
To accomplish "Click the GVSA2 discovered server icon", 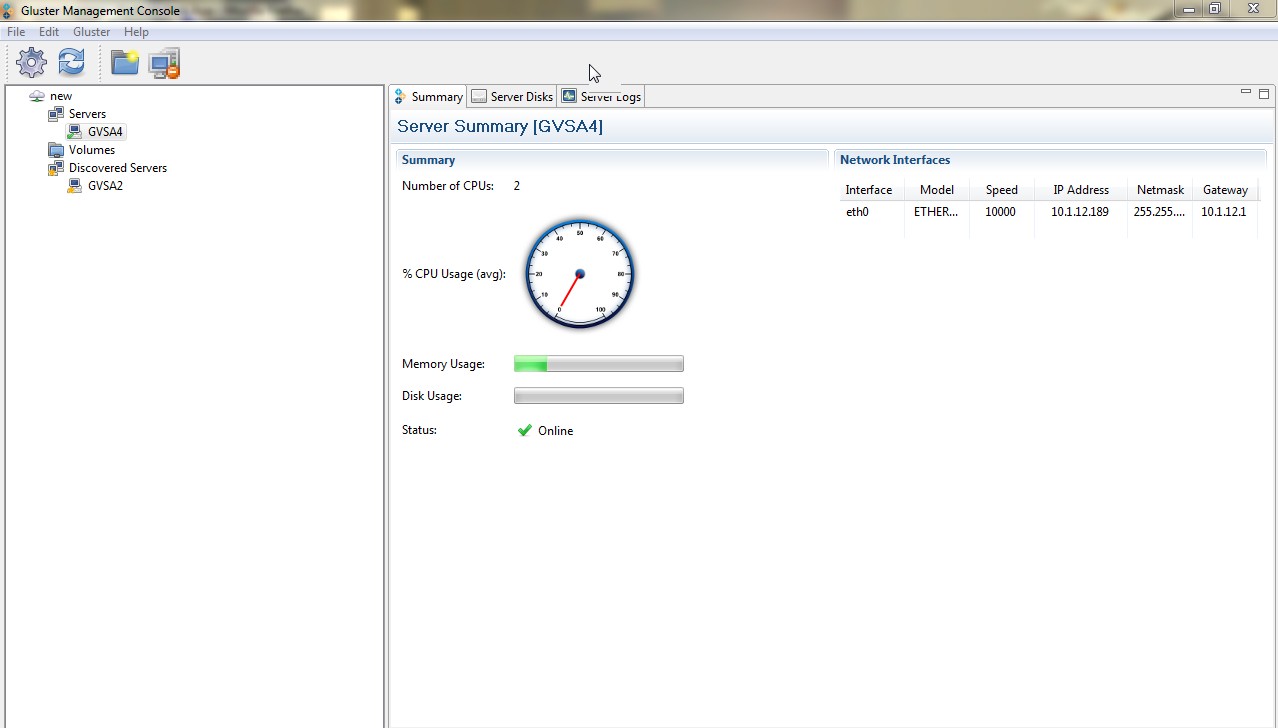I will pyautogui.click(x=75, y=186).
